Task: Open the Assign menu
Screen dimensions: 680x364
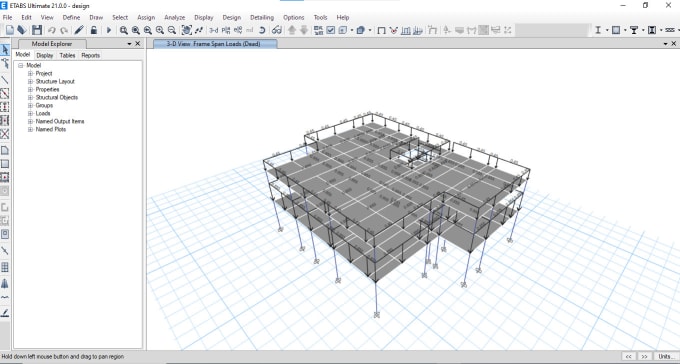Action: [146, 17]
